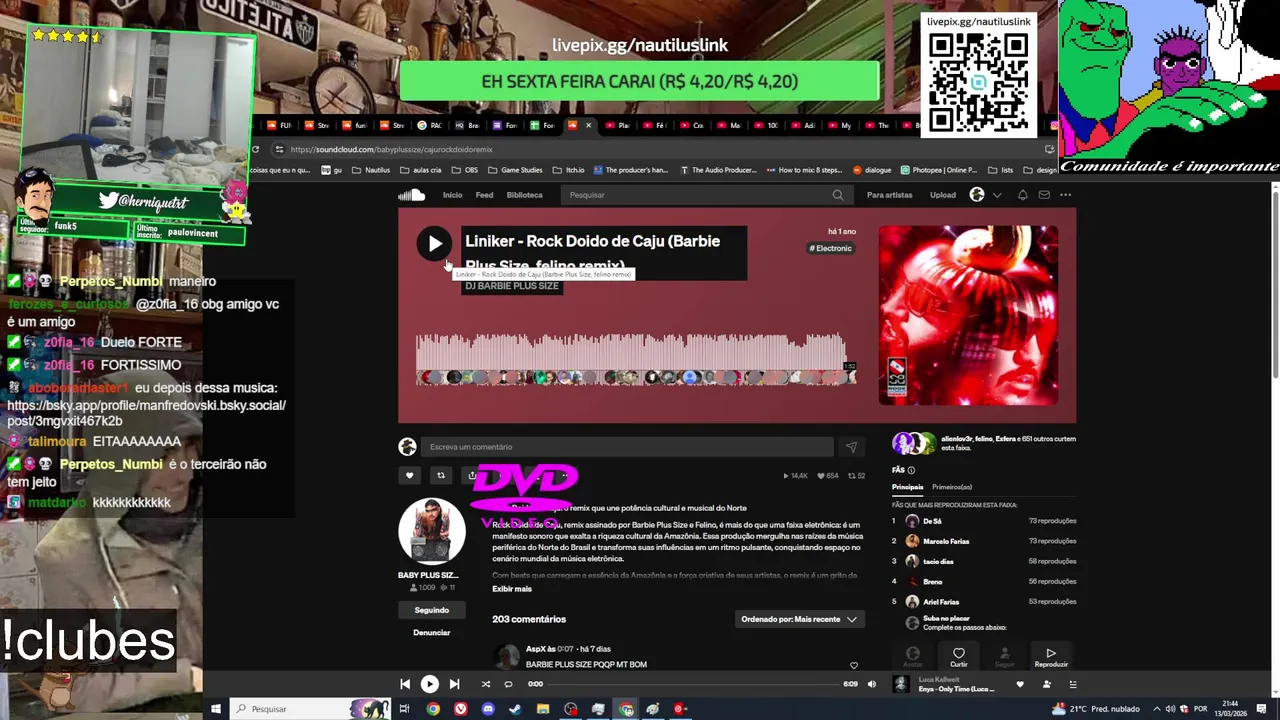Switch to the Primeiros(as) fans tab

pyautogui.click(x=952, y=487)
